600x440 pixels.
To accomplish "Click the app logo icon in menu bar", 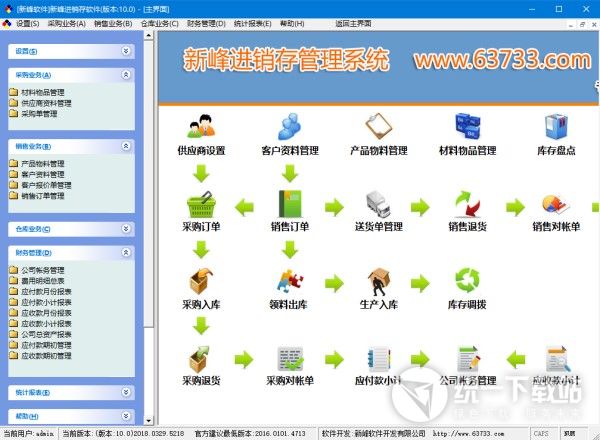I will point(7,24).
